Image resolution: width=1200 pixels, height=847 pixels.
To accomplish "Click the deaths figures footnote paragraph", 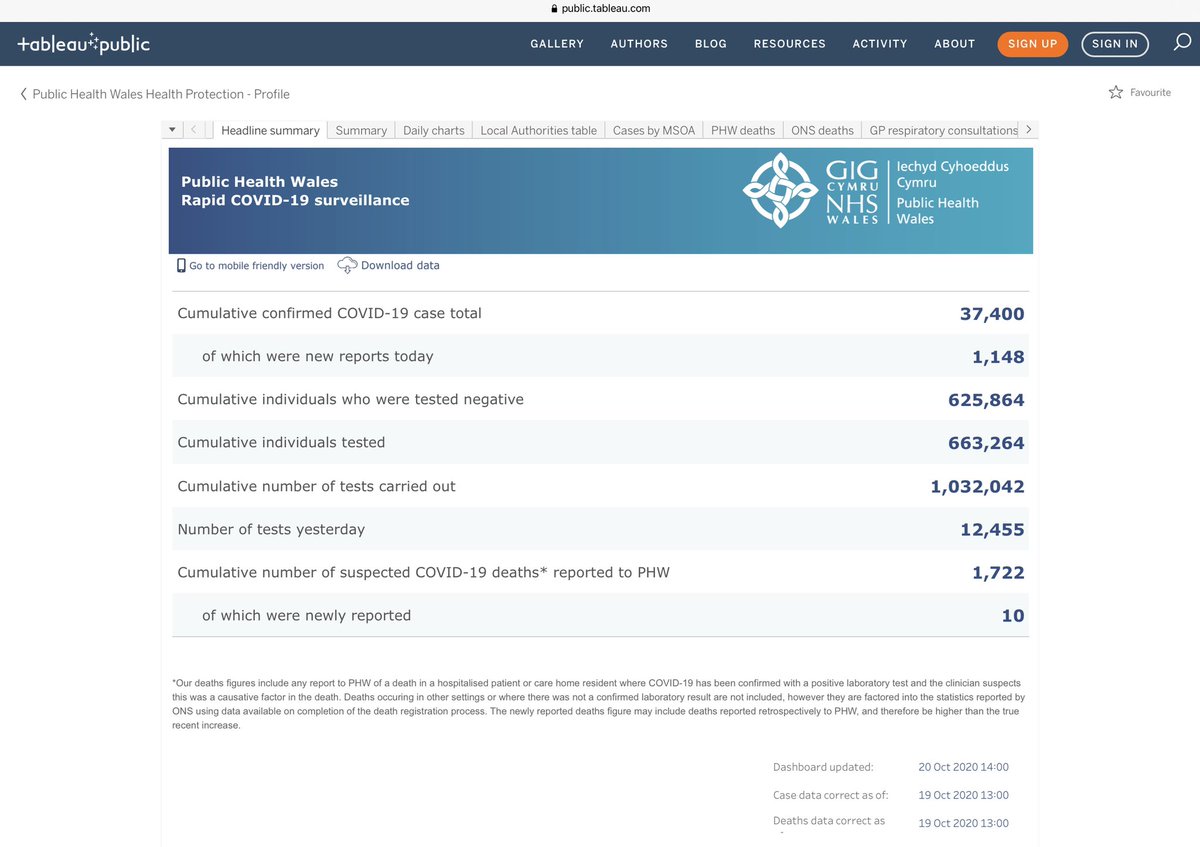I will pyautogui.click(x=598, y=704).
